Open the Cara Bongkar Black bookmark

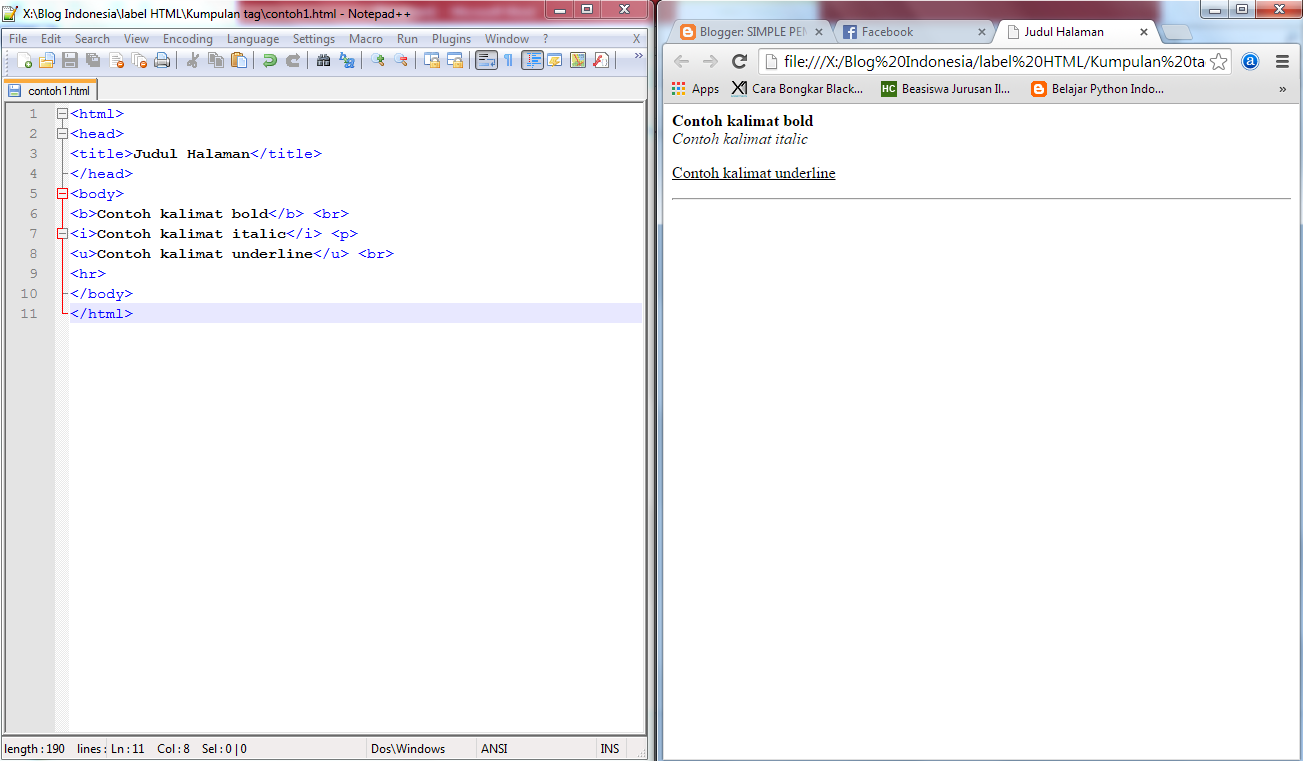(x=798, y=89)
